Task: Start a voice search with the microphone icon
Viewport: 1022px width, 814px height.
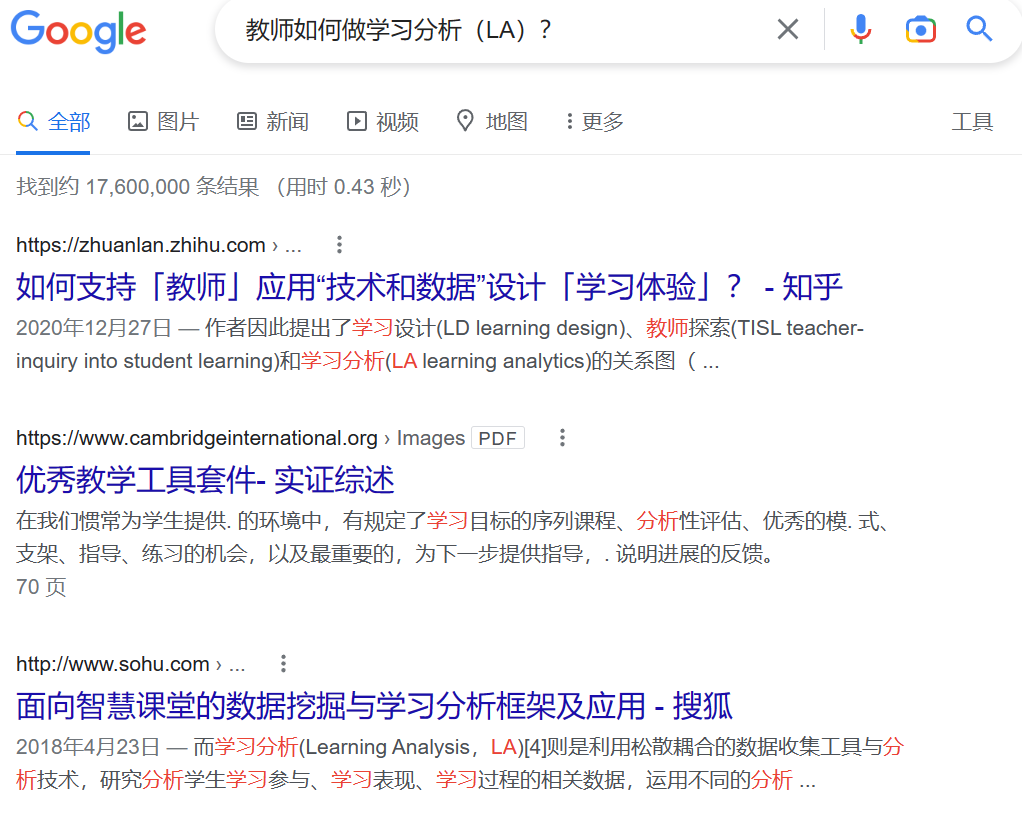Action: pos(860,29)
